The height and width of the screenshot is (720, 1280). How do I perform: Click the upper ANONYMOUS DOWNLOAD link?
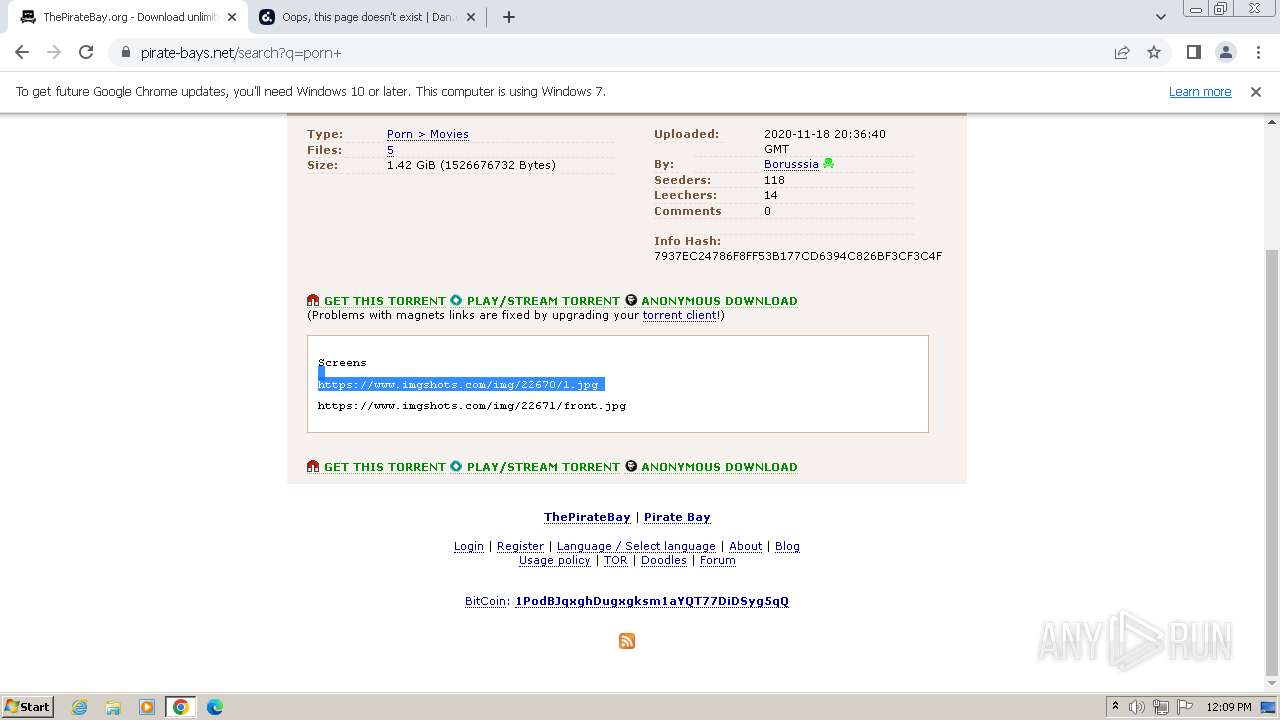[719, 300]
